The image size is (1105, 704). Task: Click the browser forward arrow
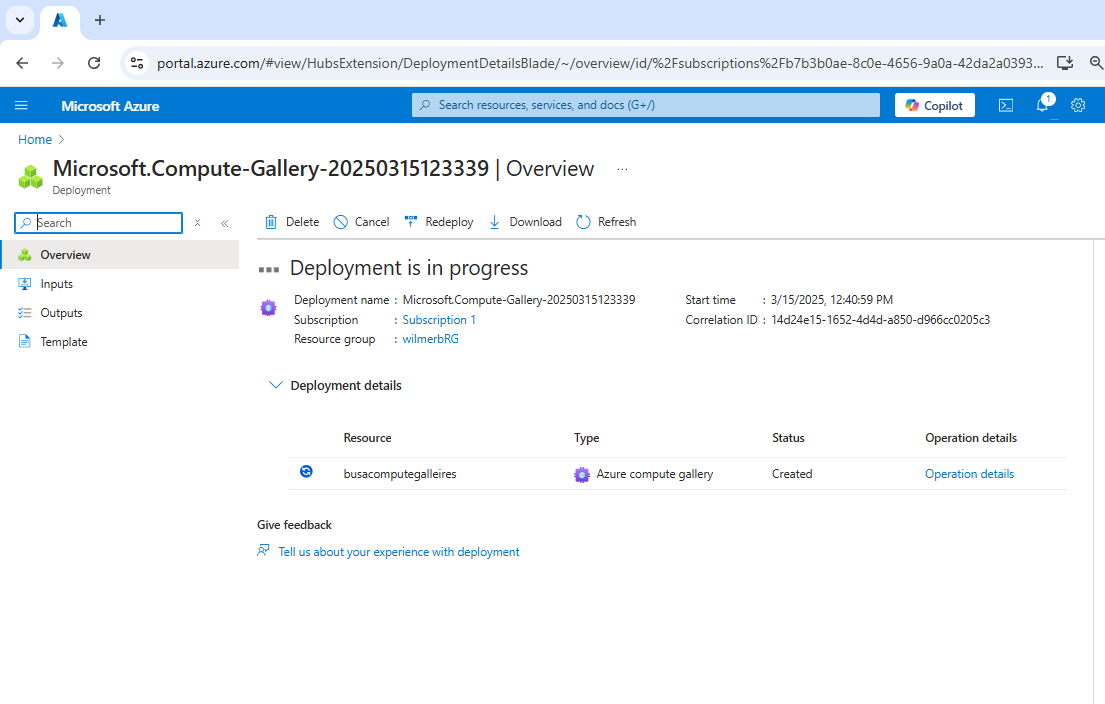point(58,63)
